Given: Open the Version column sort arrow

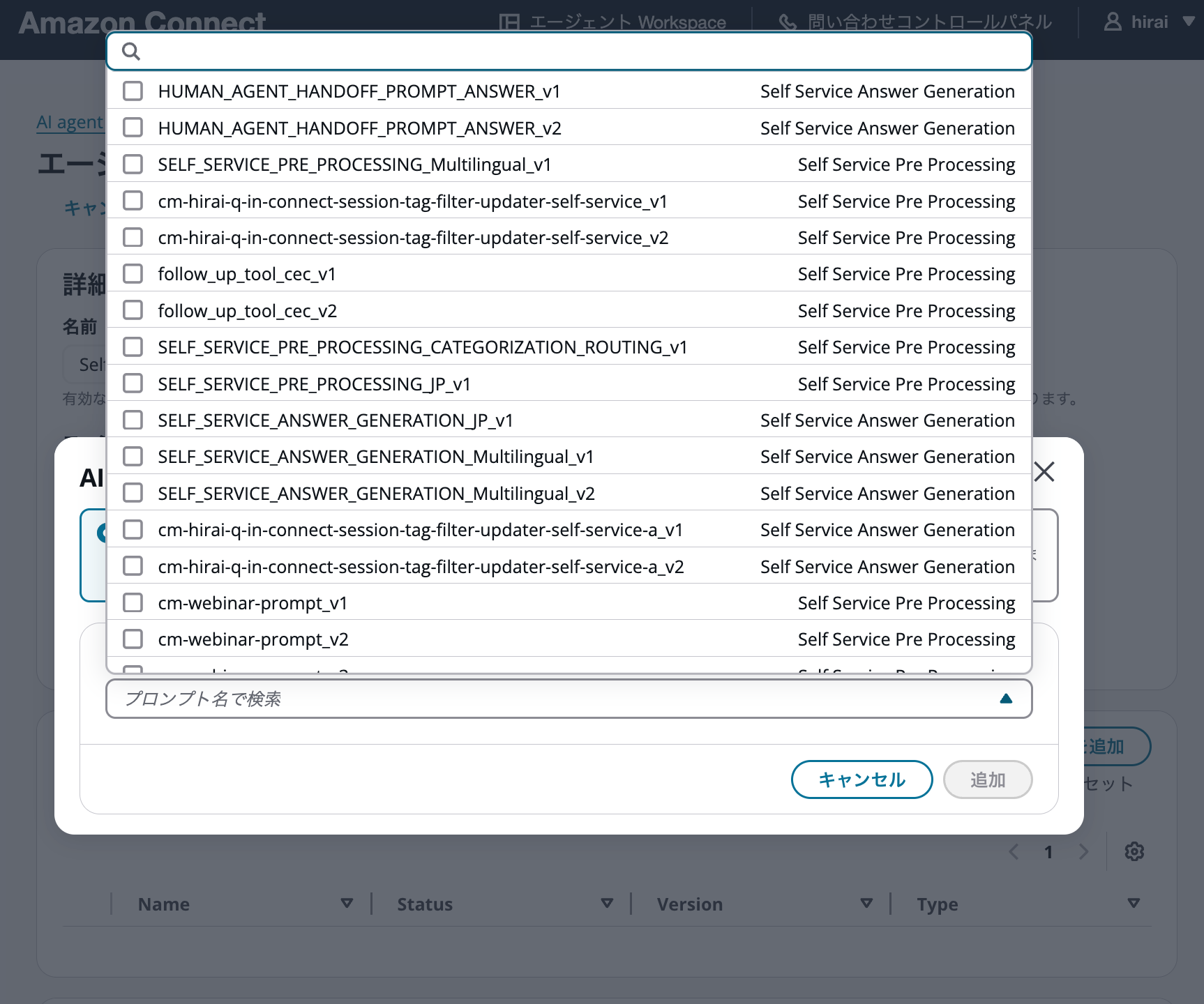Looking at the screenshot, I should (x=866, y=904).
